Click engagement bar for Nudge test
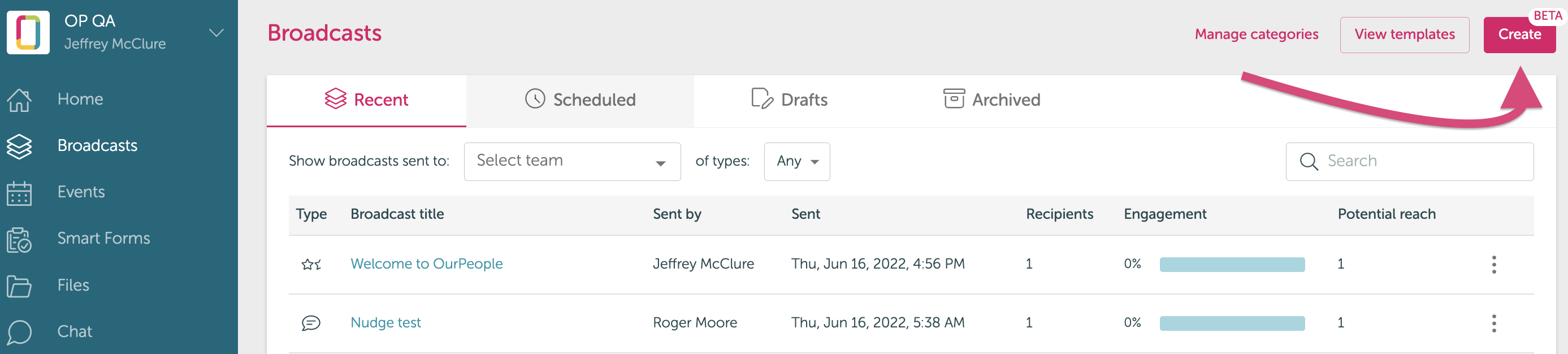This screenshot has height=354, width=1568. point(1232,323)
